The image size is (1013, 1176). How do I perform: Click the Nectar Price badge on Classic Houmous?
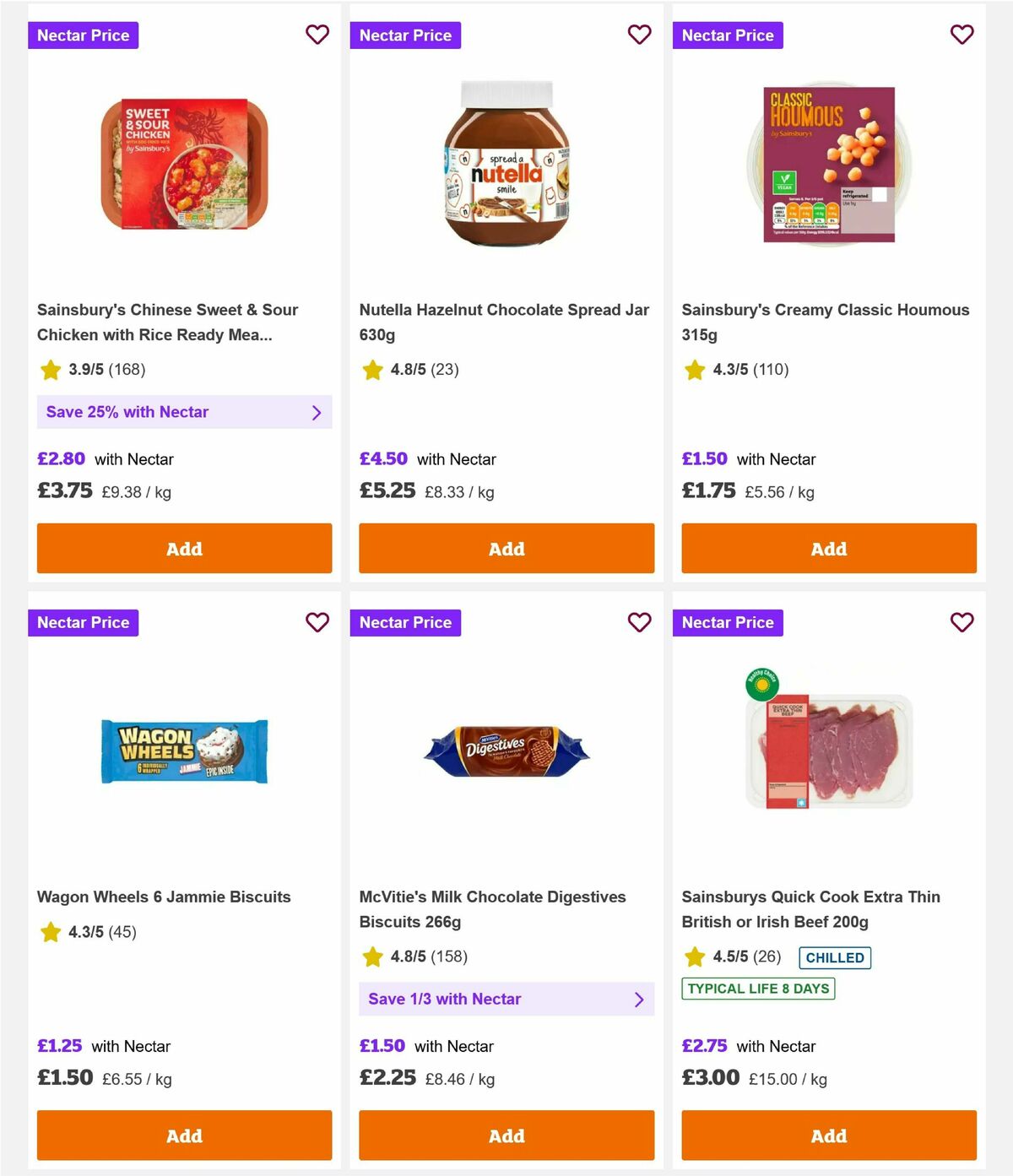(x=728, y=35)
